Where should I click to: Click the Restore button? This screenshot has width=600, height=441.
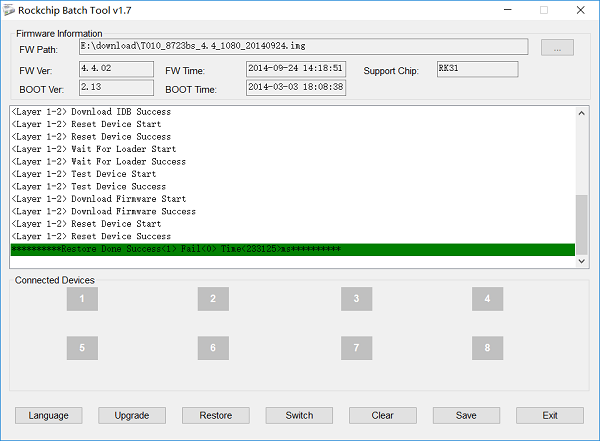click(216, 415)
